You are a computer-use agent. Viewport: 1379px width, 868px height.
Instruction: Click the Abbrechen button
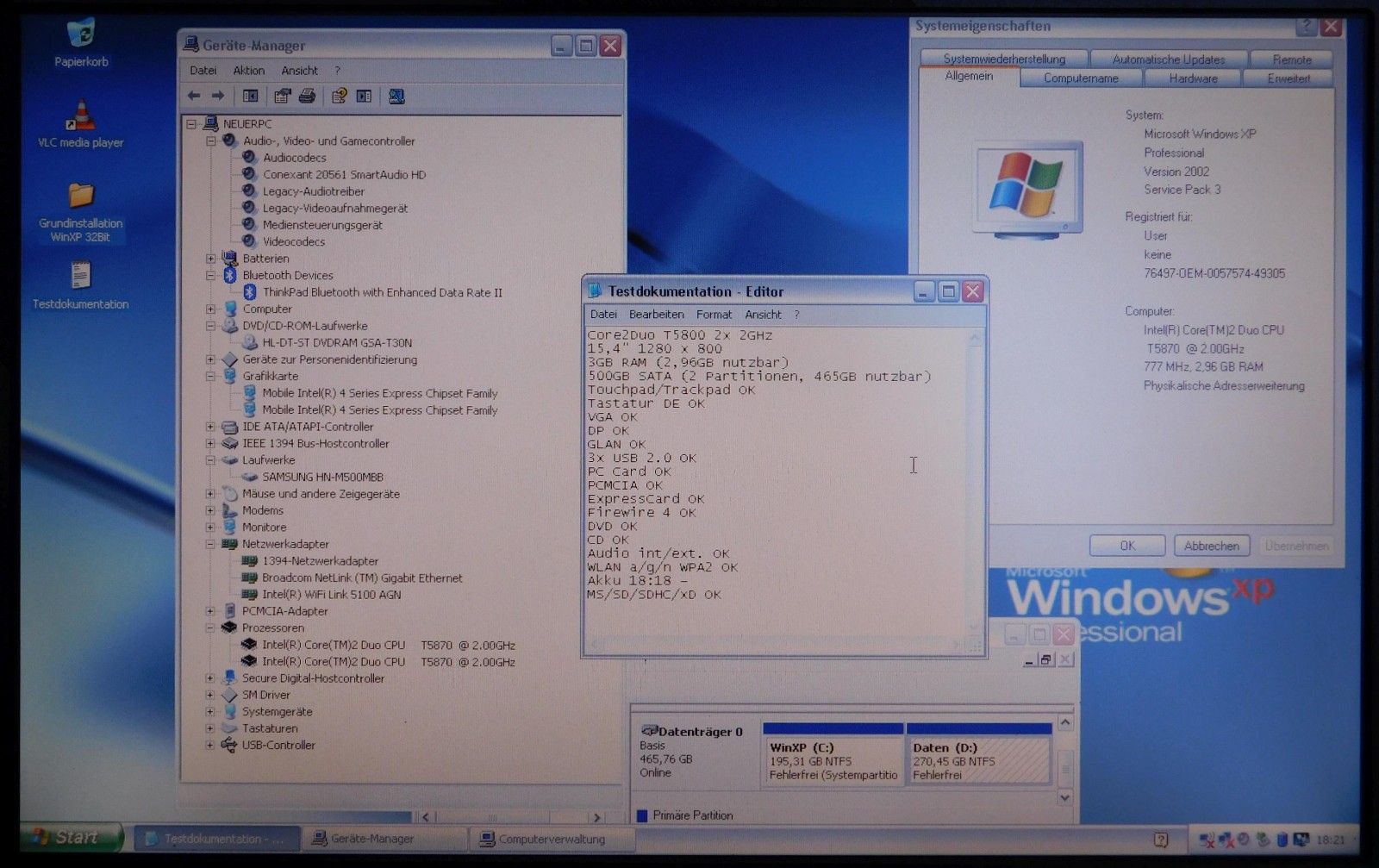[x=1211, y=546]
